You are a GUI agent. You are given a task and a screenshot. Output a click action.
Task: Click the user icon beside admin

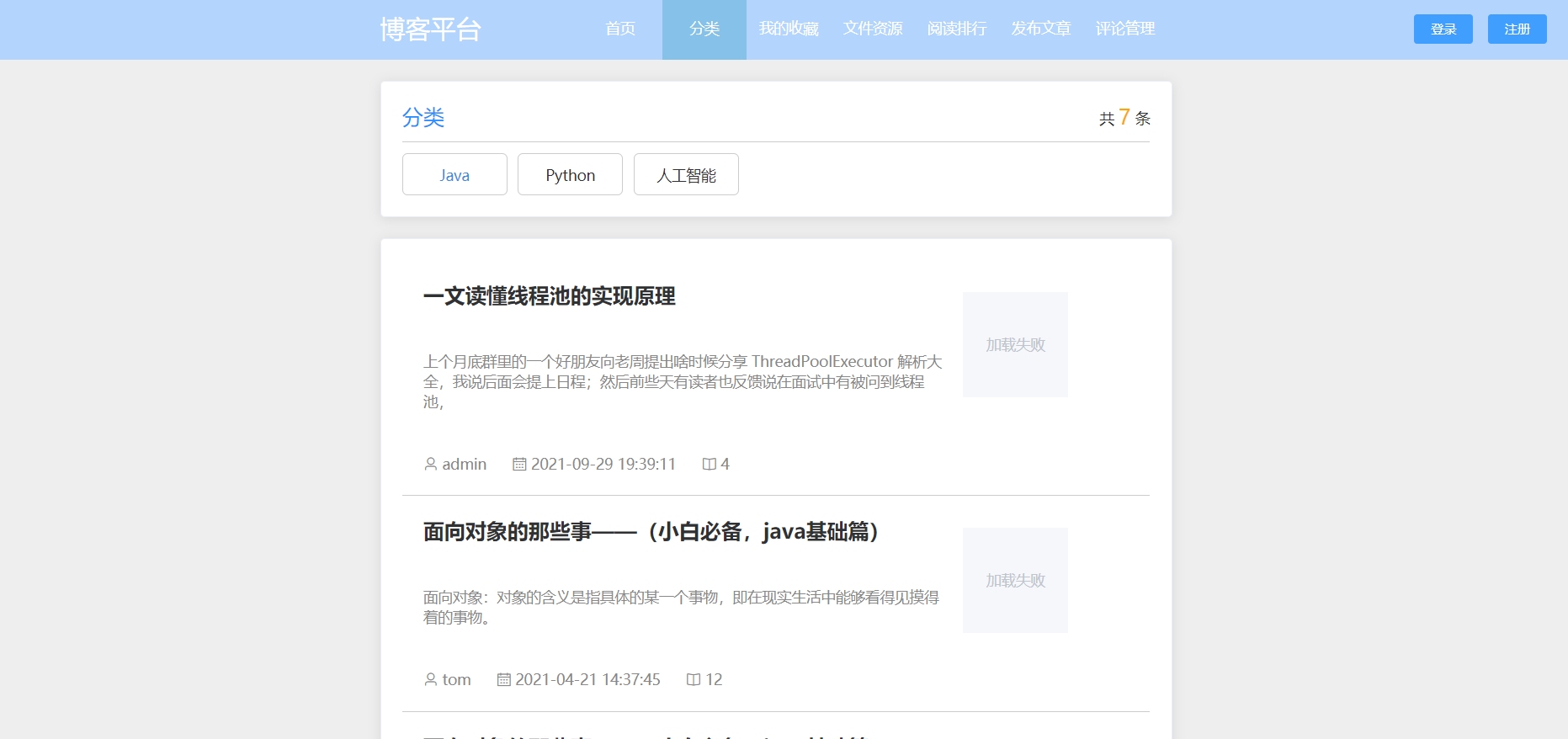pyautogui.click(x=431, y=464)
